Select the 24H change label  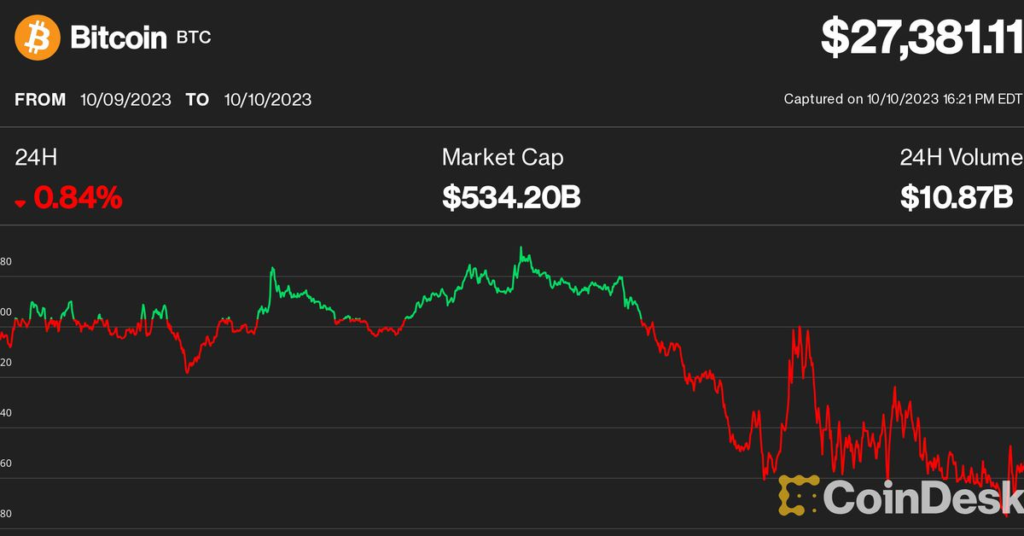[33, 157]
